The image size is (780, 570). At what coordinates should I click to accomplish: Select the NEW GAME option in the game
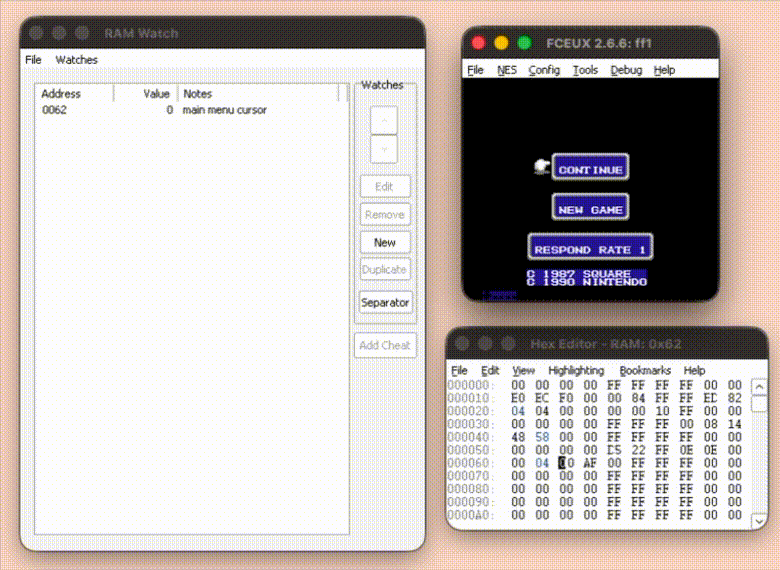590,207
